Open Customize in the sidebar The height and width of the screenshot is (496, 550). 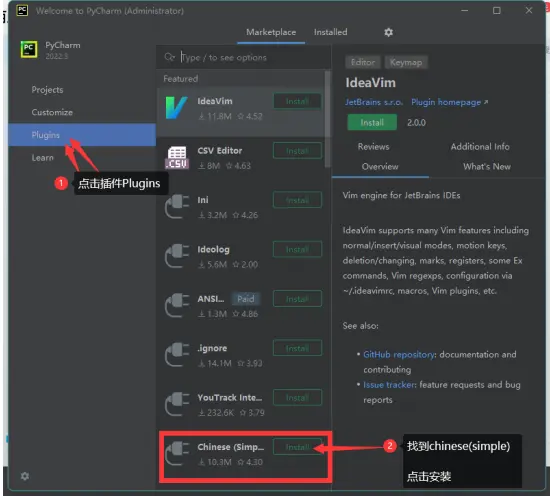(x=52, y=112)
